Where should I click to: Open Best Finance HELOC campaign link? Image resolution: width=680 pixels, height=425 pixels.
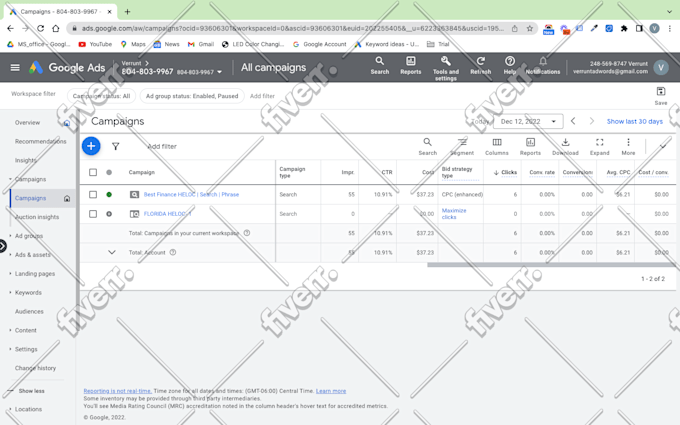click(191, 194)
